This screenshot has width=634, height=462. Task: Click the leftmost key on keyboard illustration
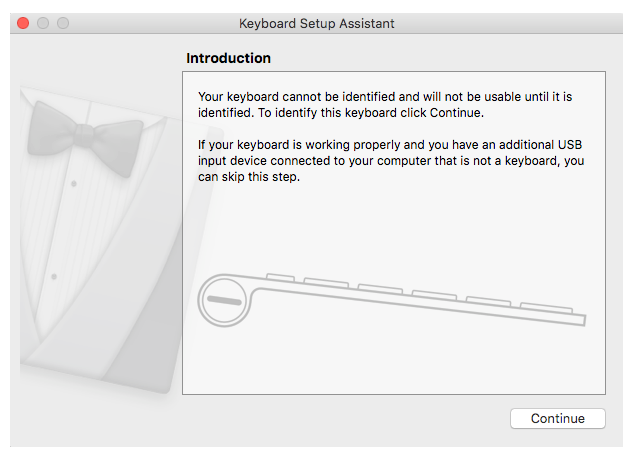coord(281,277)
